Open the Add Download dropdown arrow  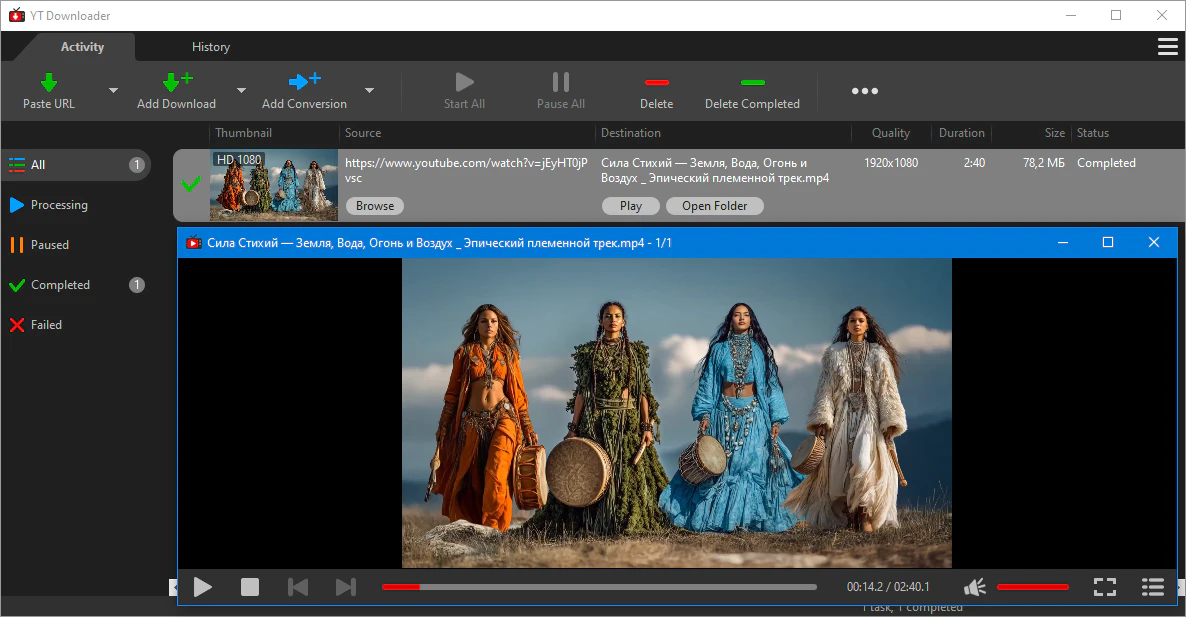coord(241,91)
